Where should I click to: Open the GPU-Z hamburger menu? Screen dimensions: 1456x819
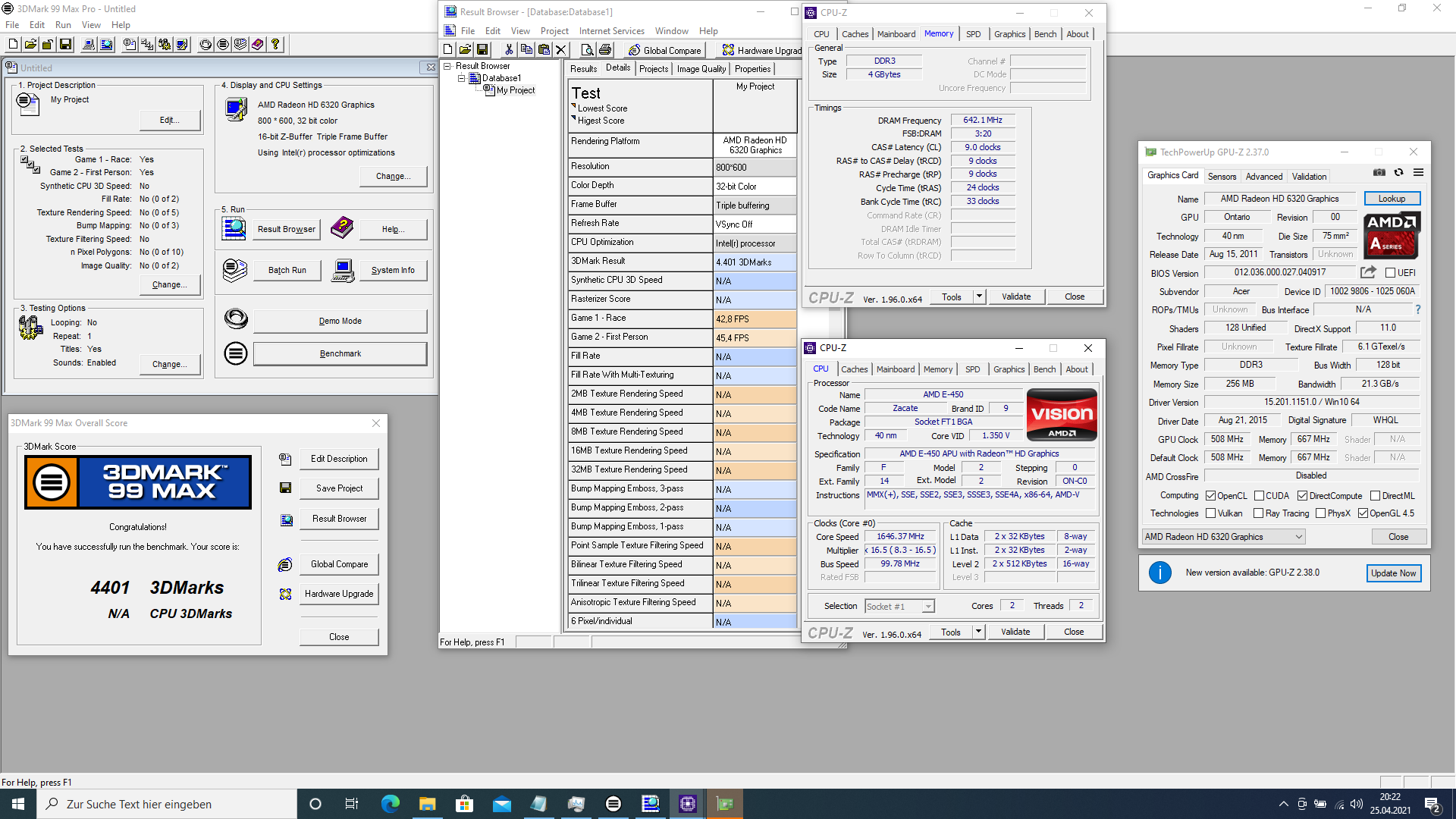[1418, 173]
